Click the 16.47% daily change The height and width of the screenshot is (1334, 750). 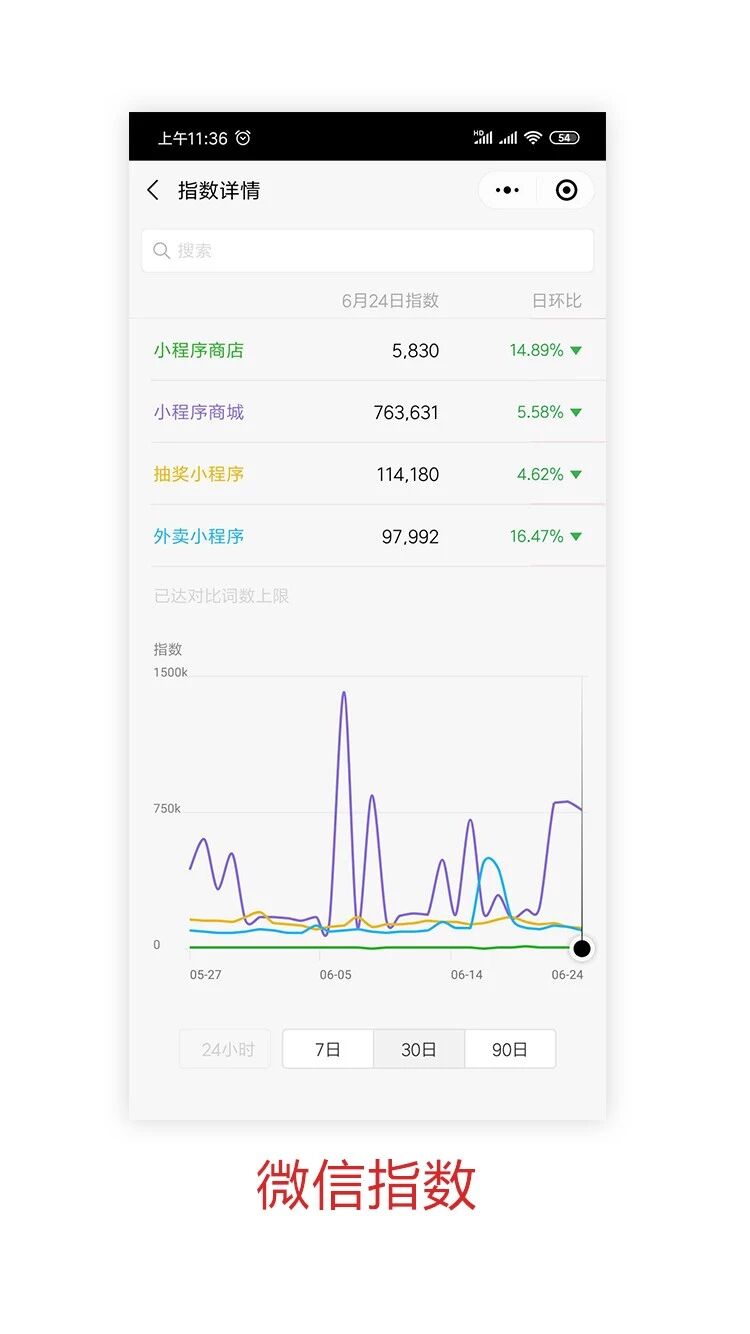[x=536, y=536]
